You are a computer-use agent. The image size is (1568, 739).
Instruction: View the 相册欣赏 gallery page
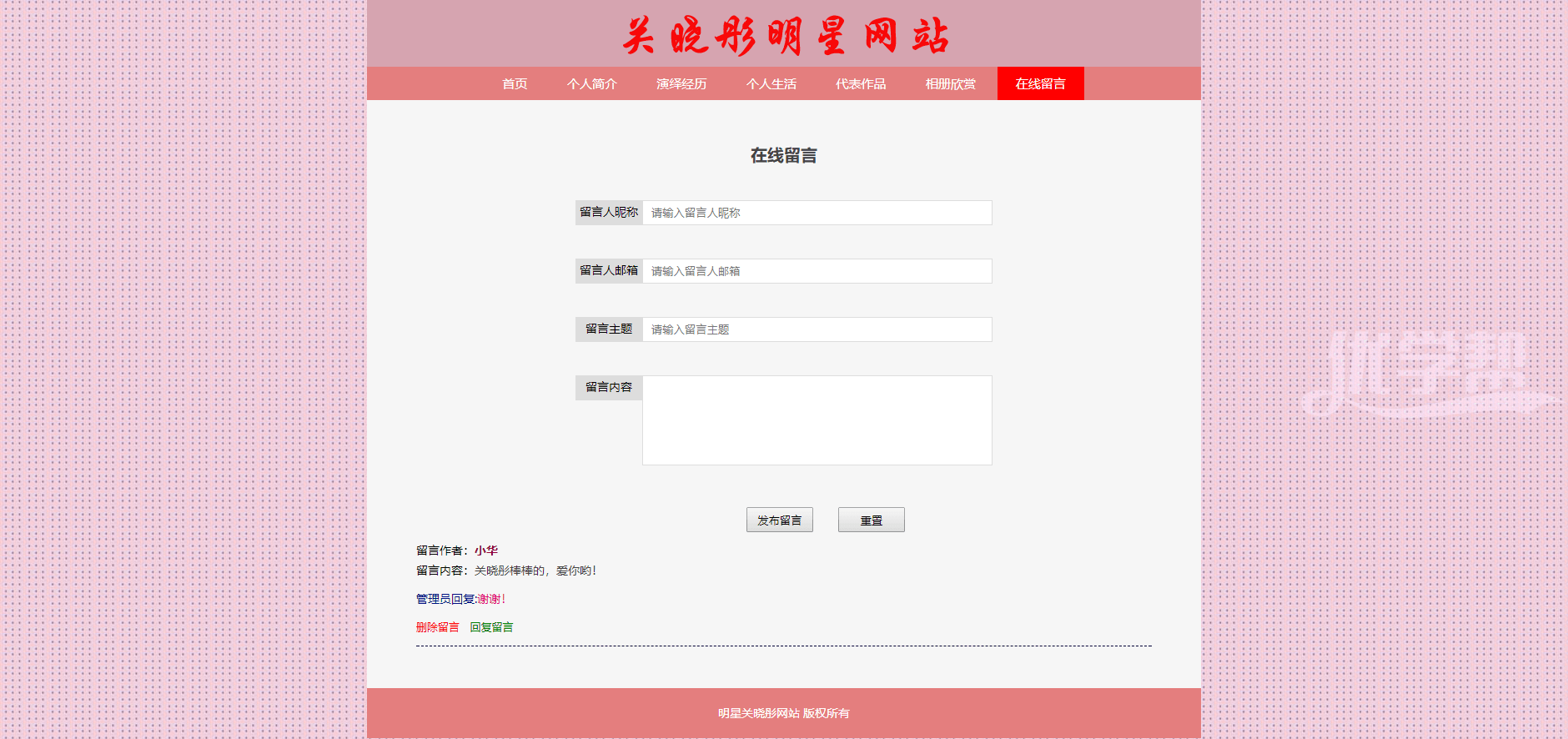pyautogui.click(x=950, y=83)
